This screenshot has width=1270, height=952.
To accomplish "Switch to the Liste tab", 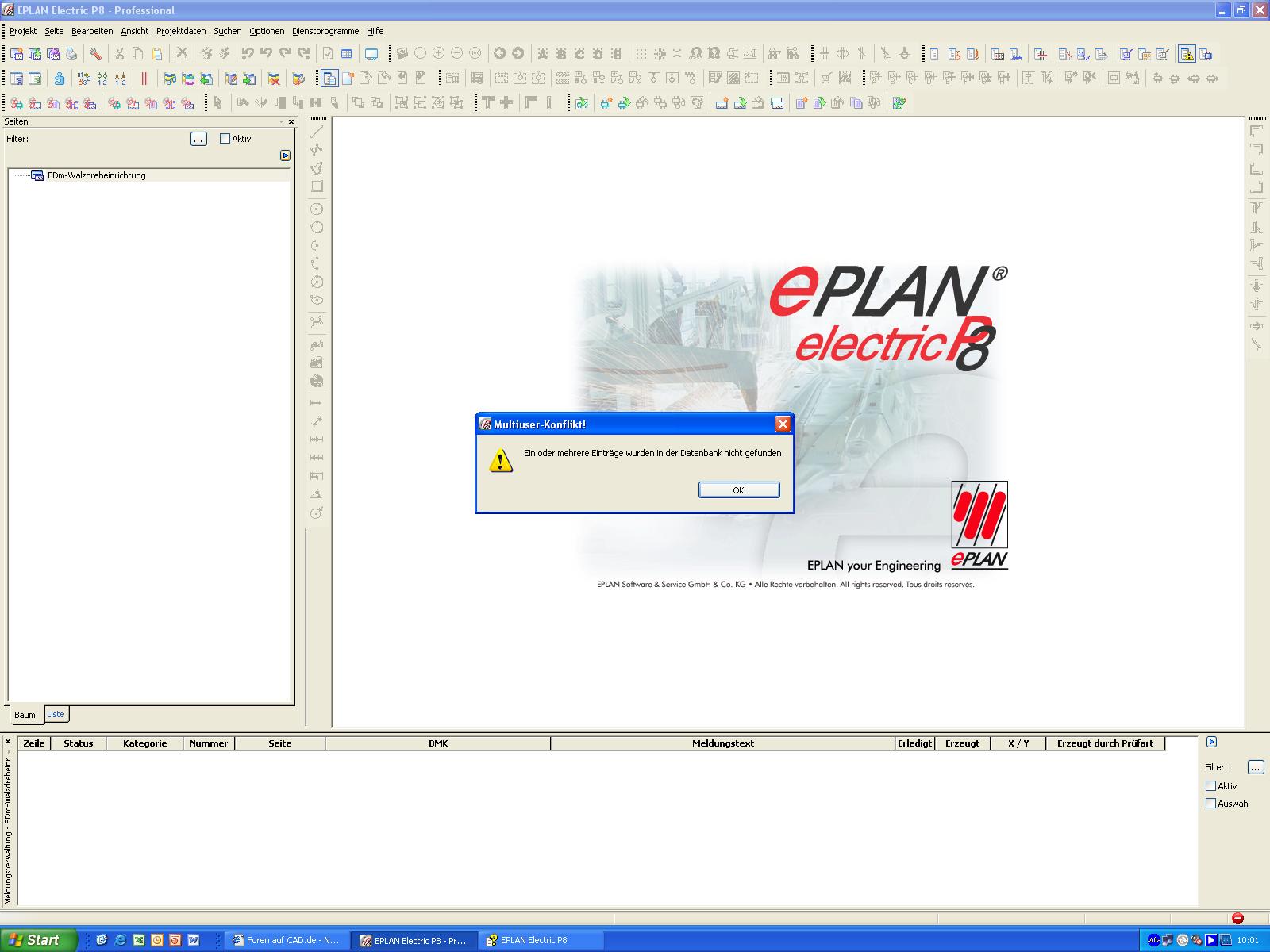I will tap(56, 714).
